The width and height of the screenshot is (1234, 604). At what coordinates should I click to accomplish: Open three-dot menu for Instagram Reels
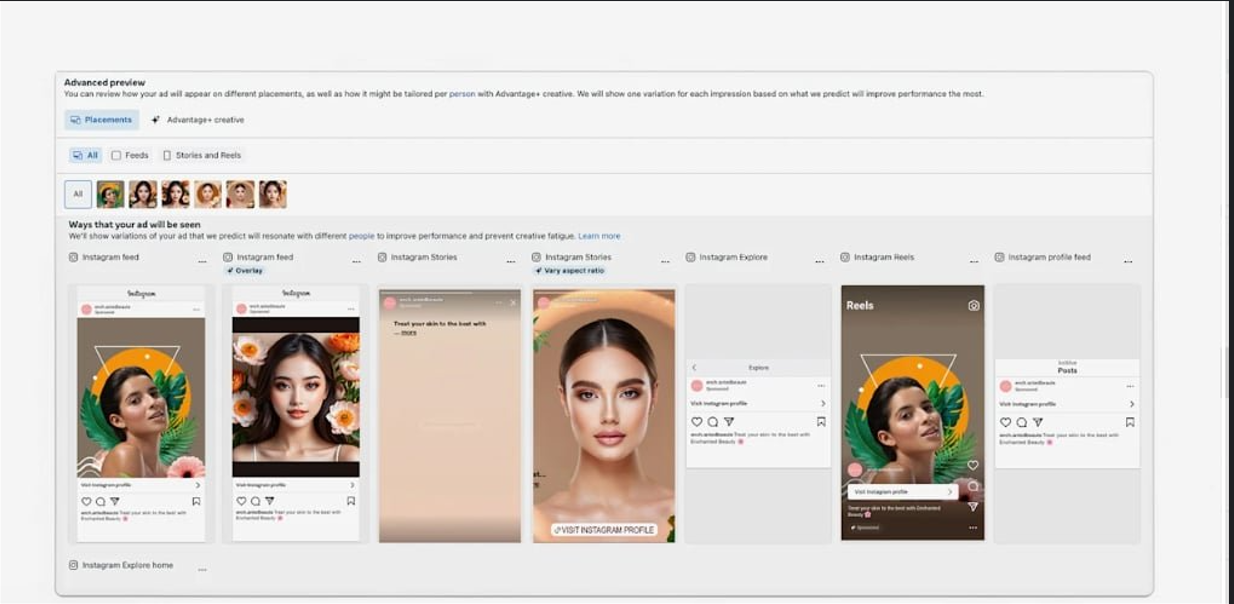pos(974,262)
